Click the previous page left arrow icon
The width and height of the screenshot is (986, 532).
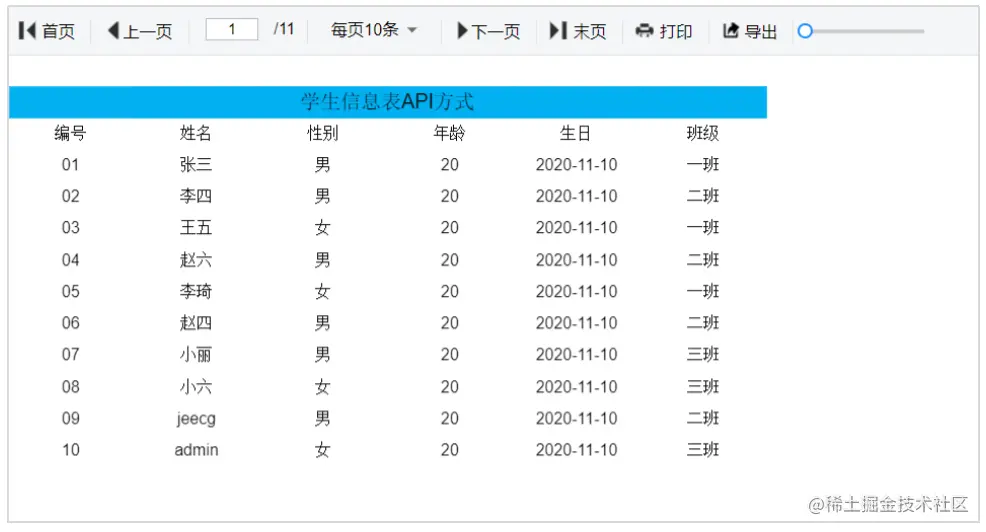(114, 30)
